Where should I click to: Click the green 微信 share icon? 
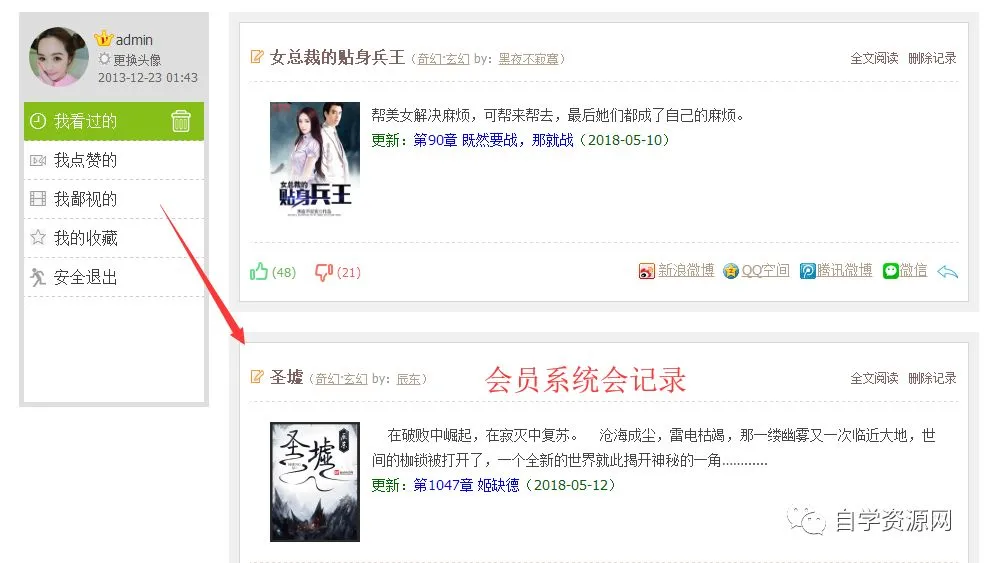click(x=890, y=271)
